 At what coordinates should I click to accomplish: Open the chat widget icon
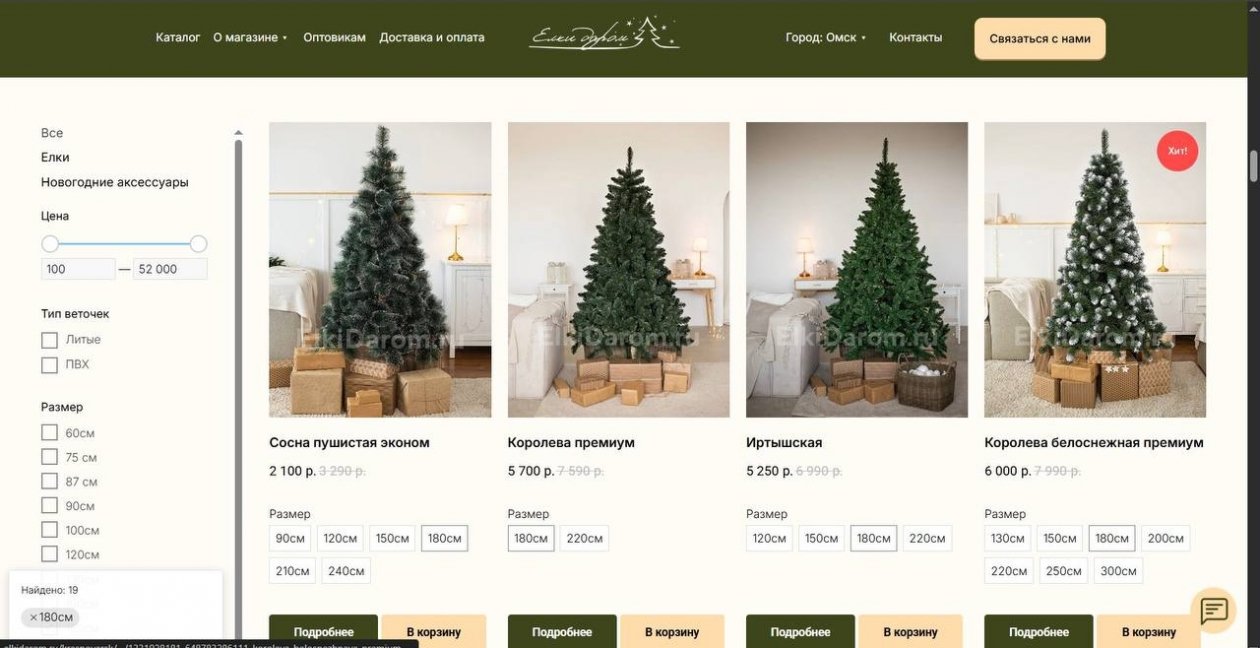click(1213, 610)
